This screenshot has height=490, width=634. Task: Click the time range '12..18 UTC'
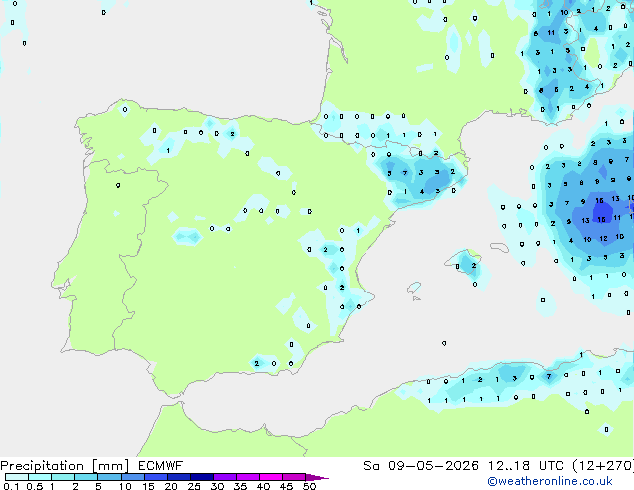526,466
